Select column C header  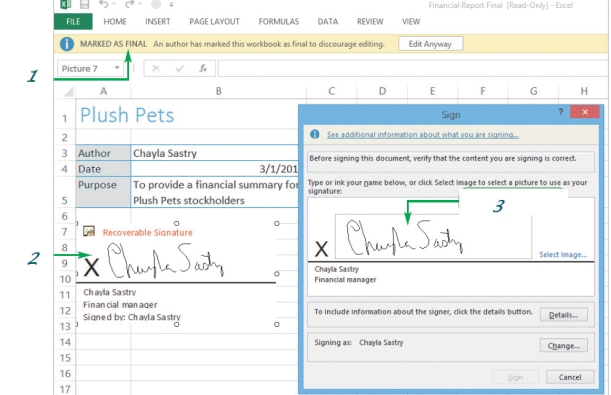[x=331, y=91]
